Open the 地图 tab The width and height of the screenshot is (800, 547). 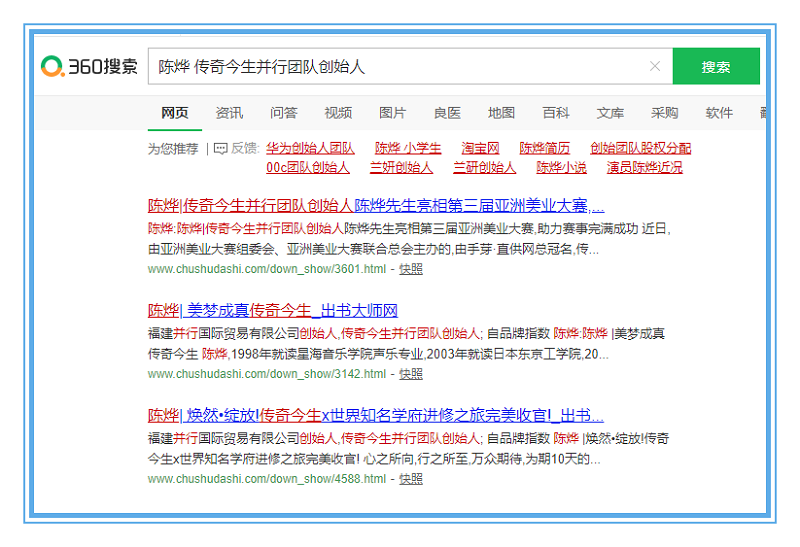point(501,113)
